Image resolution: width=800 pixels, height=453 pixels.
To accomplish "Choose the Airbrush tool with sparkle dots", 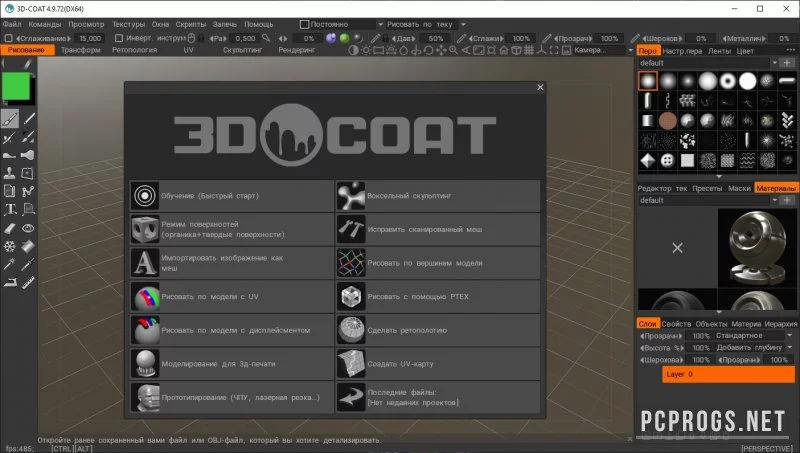I will pyautogui.click(x=10, y=137).
